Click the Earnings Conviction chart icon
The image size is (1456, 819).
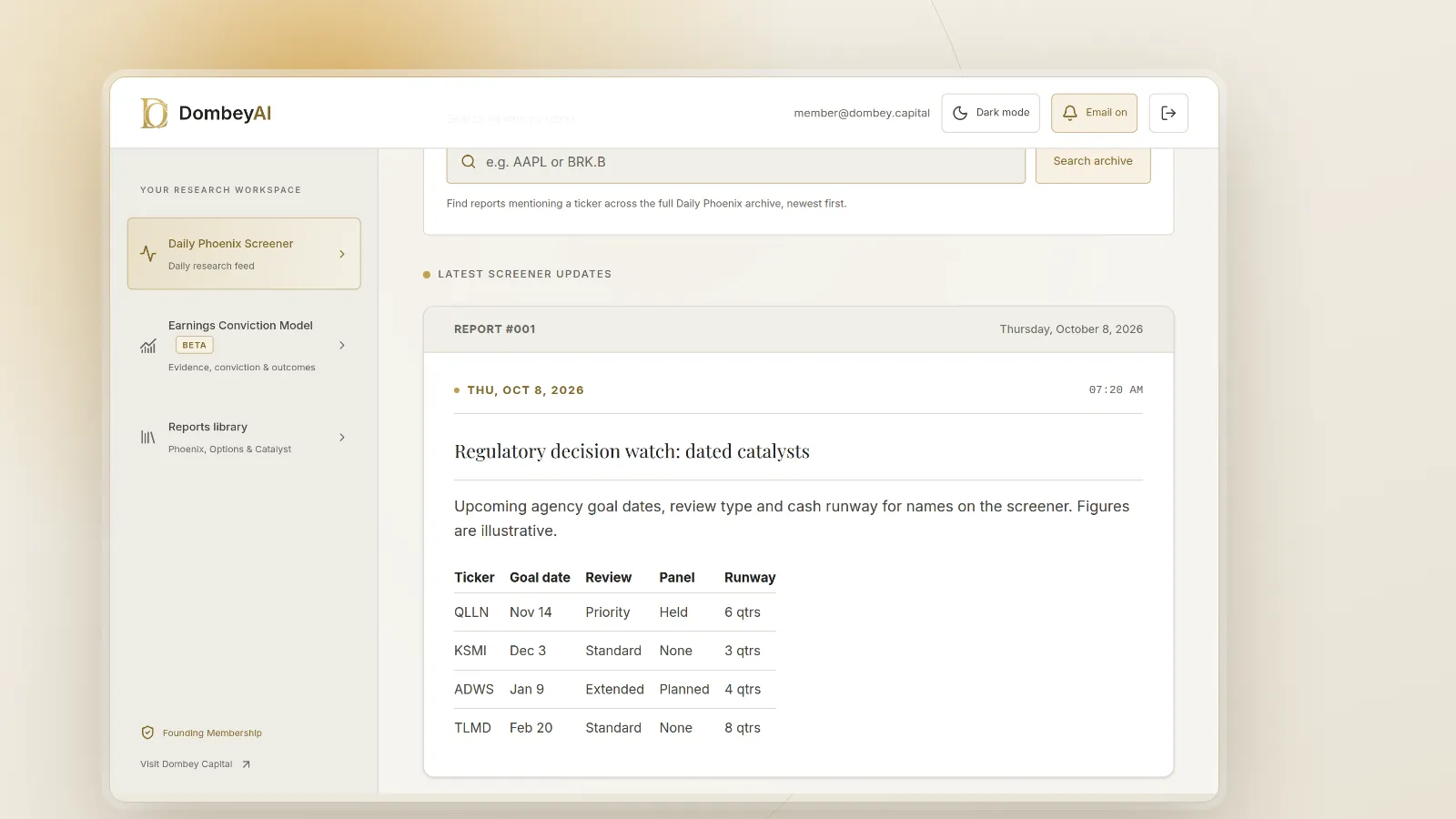(x=148, y=346)
